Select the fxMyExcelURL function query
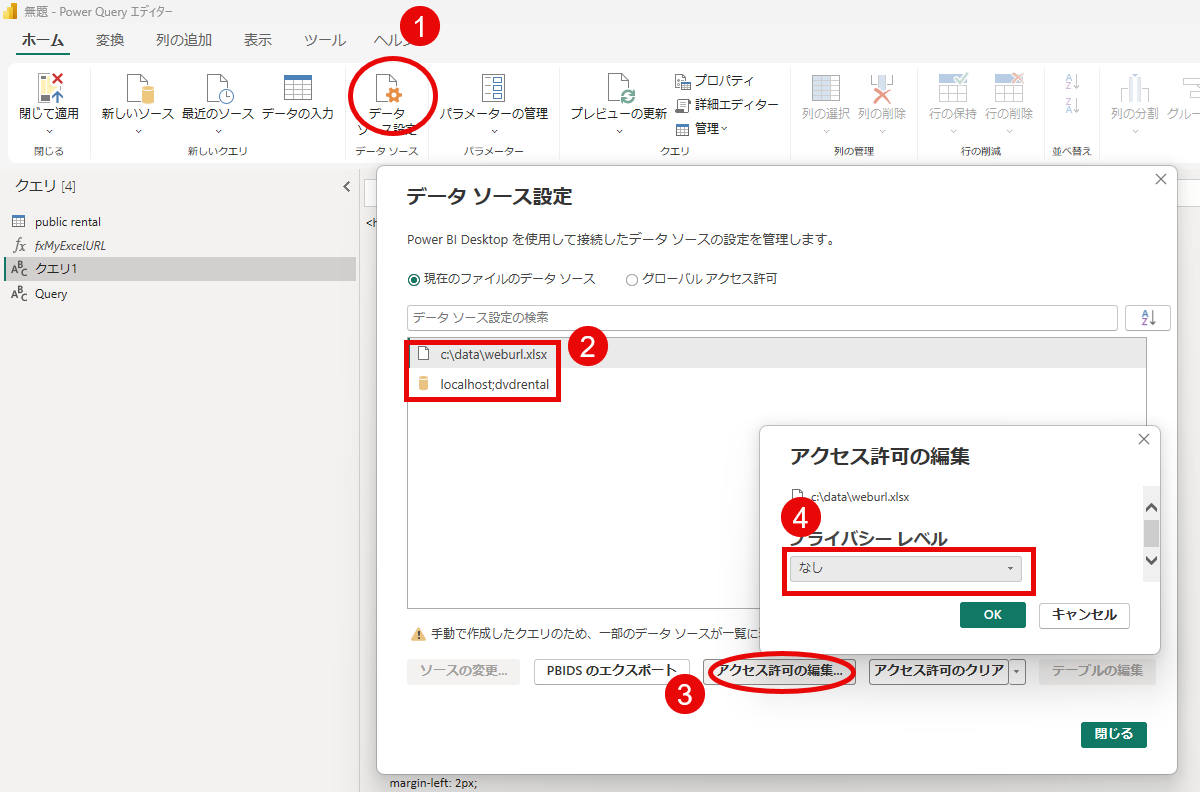Image resolution: width=1200 pixels, height=792 pixels. [x=179, y=246]
